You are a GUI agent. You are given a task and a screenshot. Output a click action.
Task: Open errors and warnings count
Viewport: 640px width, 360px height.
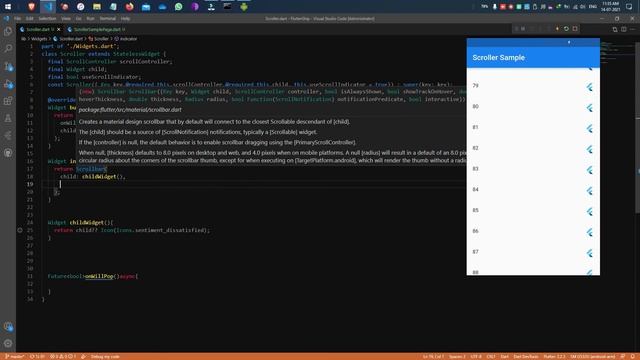[63, 356]
